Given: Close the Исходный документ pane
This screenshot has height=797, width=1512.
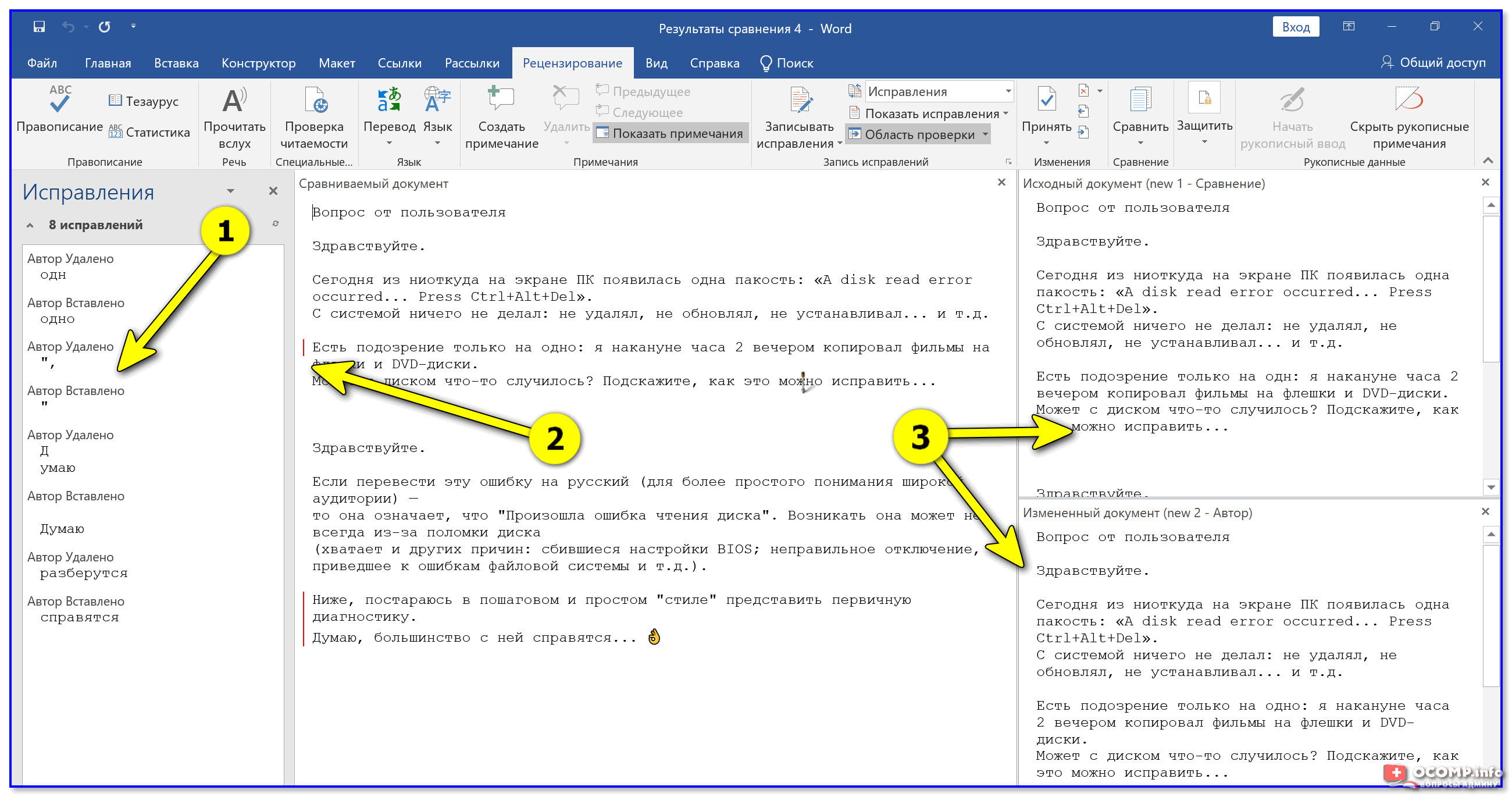Looking at the screenshot, I should point(1485,183).
